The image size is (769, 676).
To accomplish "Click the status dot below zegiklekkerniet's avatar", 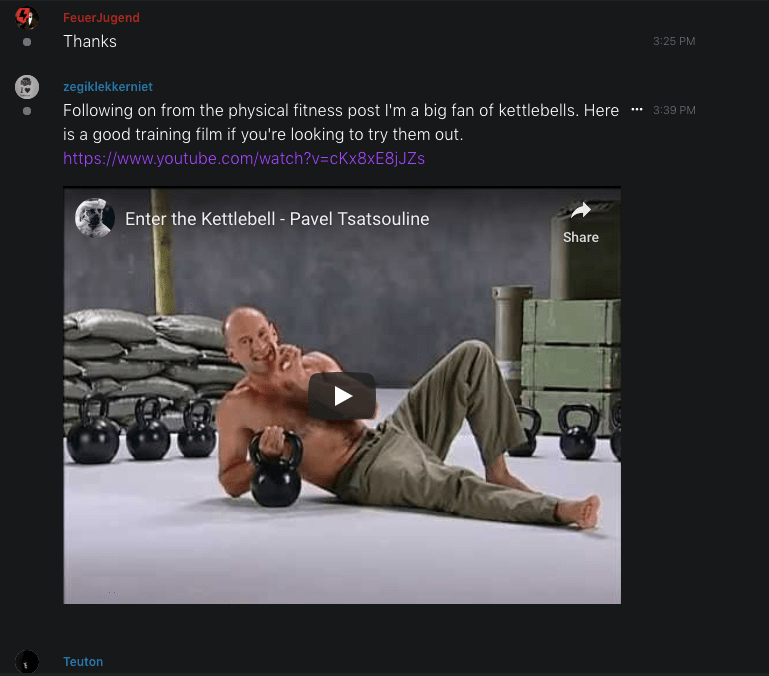I will coord(27,111).
